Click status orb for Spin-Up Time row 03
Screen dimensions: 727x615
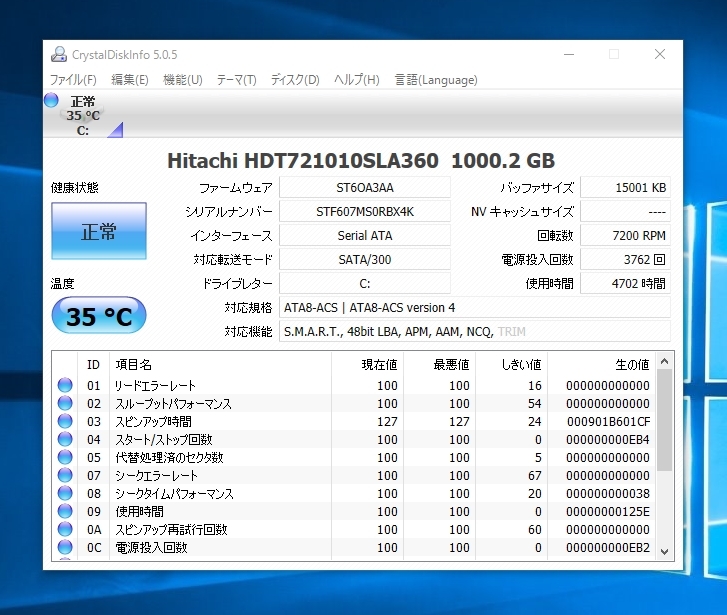[x=65, y=421]
